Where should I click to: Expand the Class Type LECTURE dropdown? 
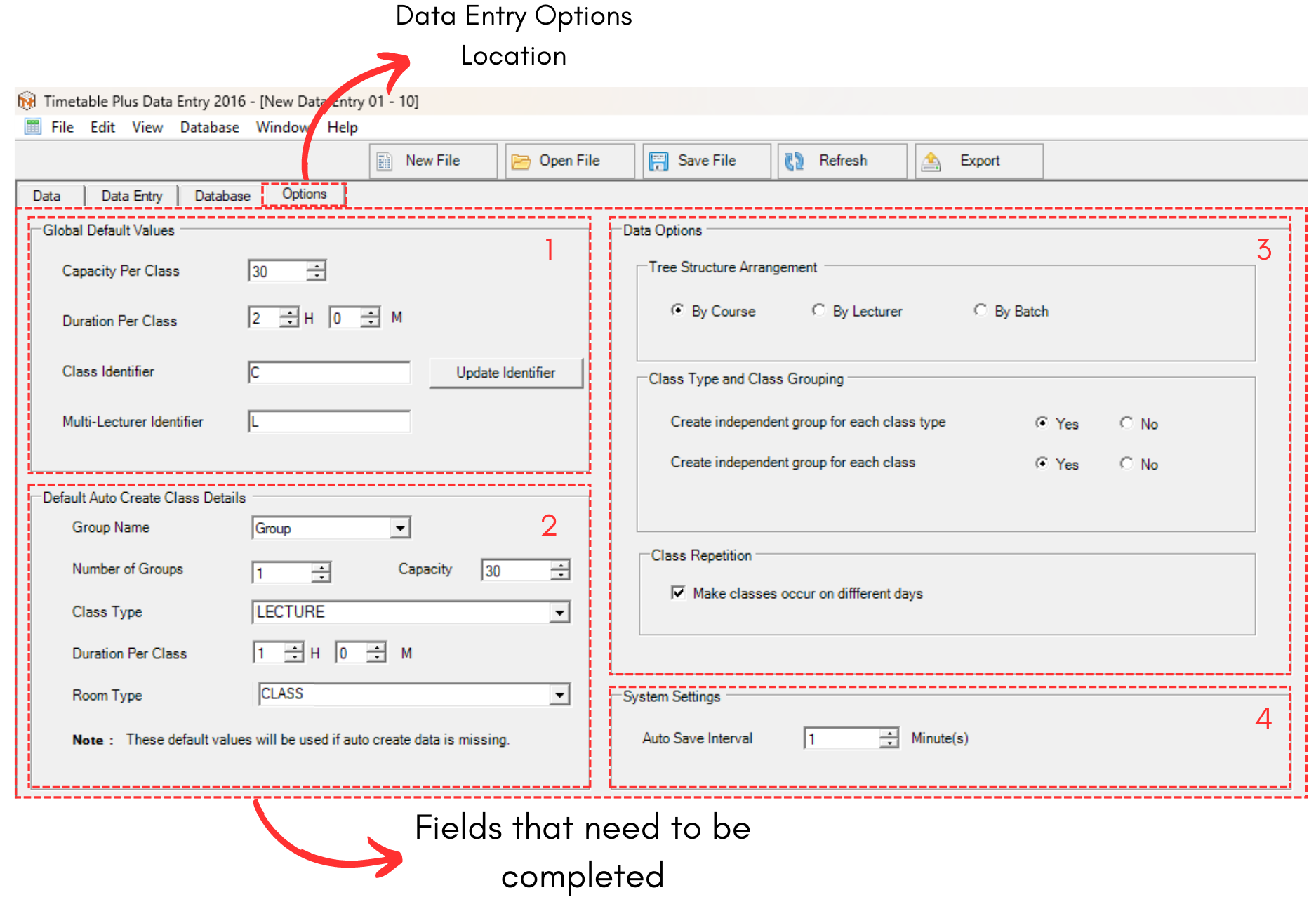559,613
